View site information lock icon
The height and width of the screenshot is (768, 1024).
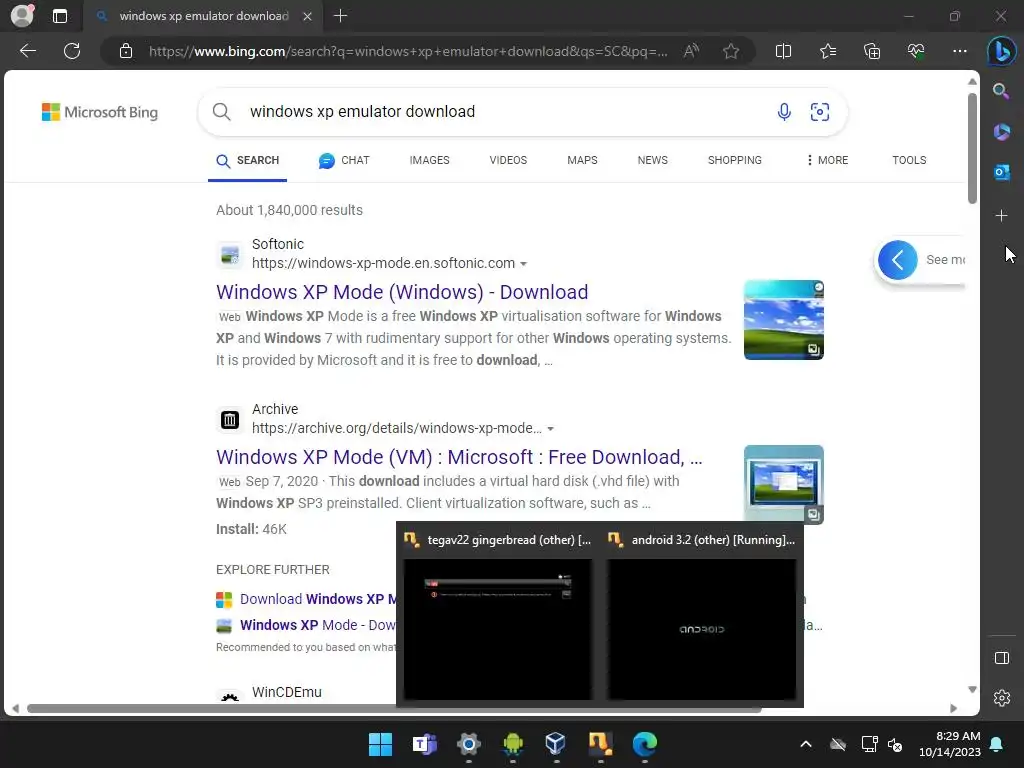coord(126,51)
